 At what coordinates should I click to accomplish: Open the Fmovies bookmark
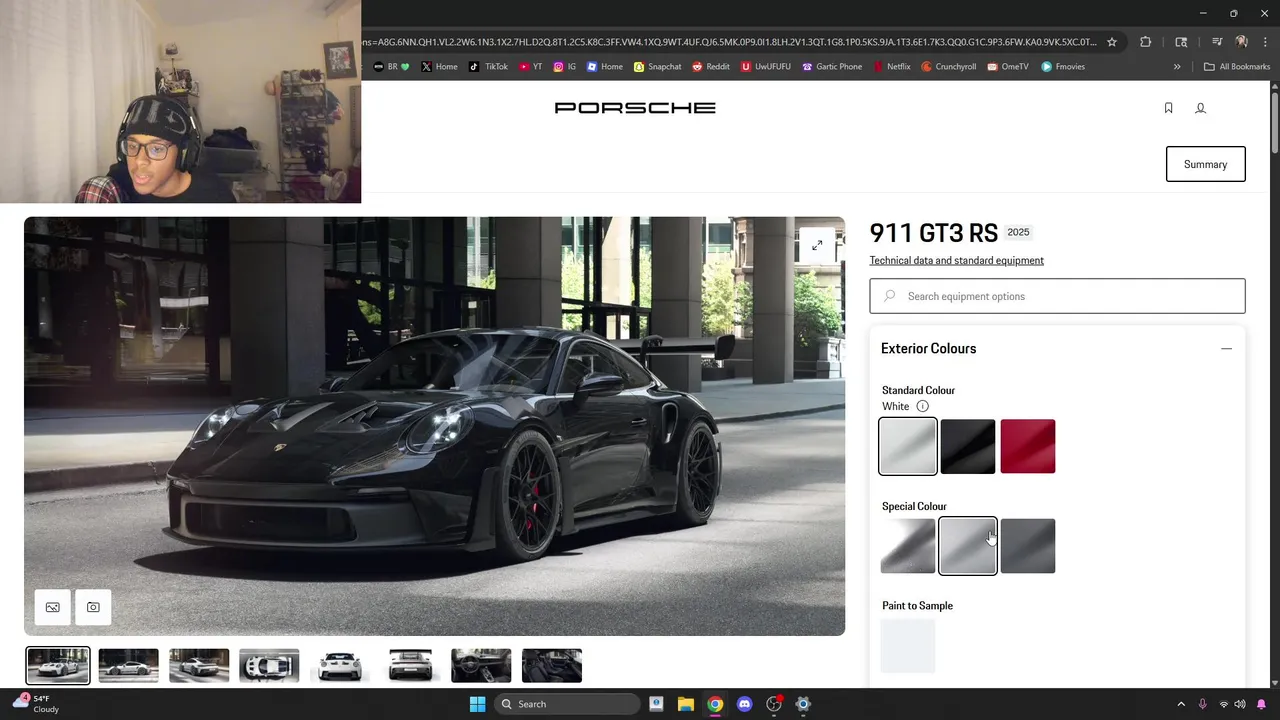1063,67
